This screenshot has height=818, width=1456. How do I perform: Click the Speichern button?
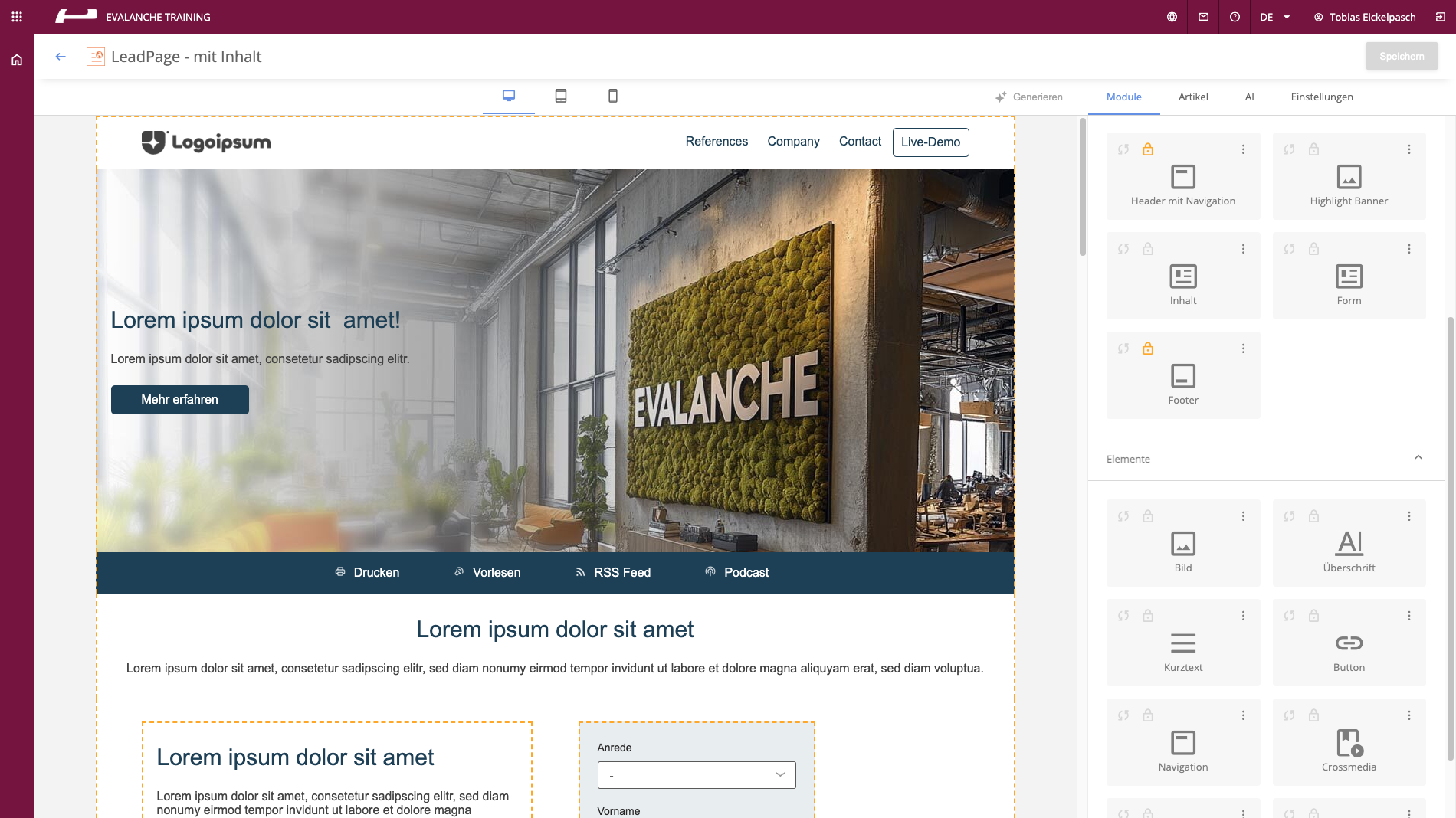[1402, 56]
